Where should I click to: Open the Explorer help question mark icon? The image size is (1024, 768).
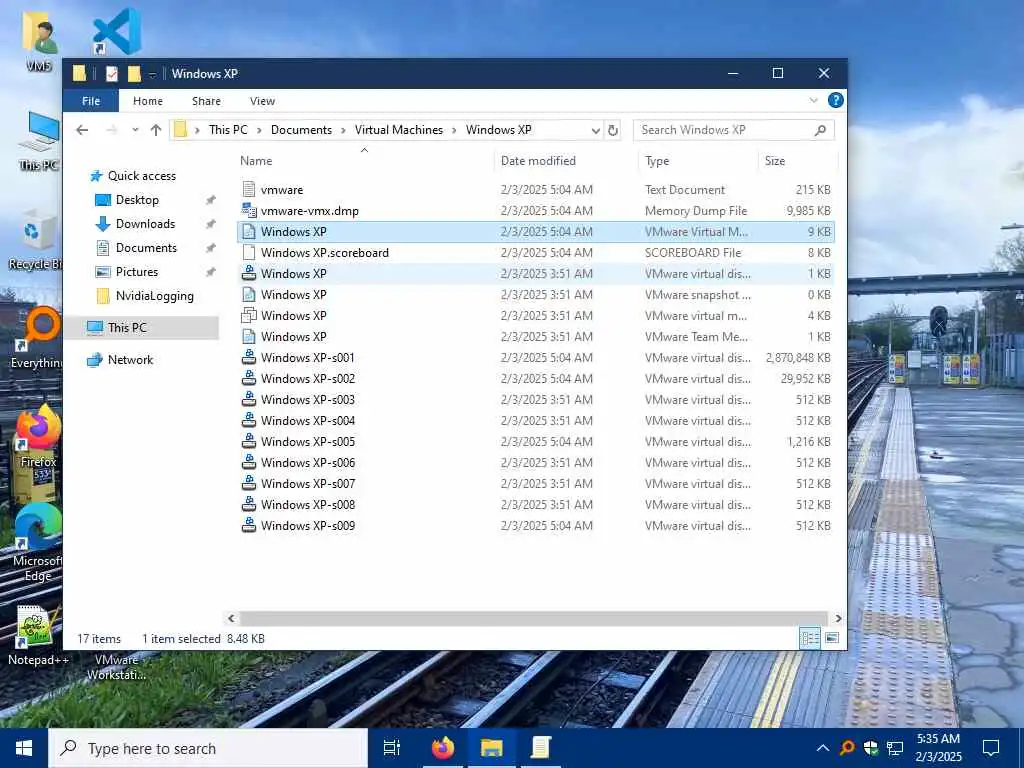coord(835,101)
